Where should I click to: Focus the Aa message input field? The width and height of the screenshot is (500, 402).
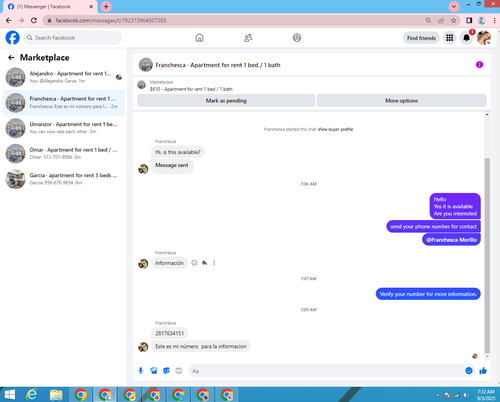tap(327, 371)
